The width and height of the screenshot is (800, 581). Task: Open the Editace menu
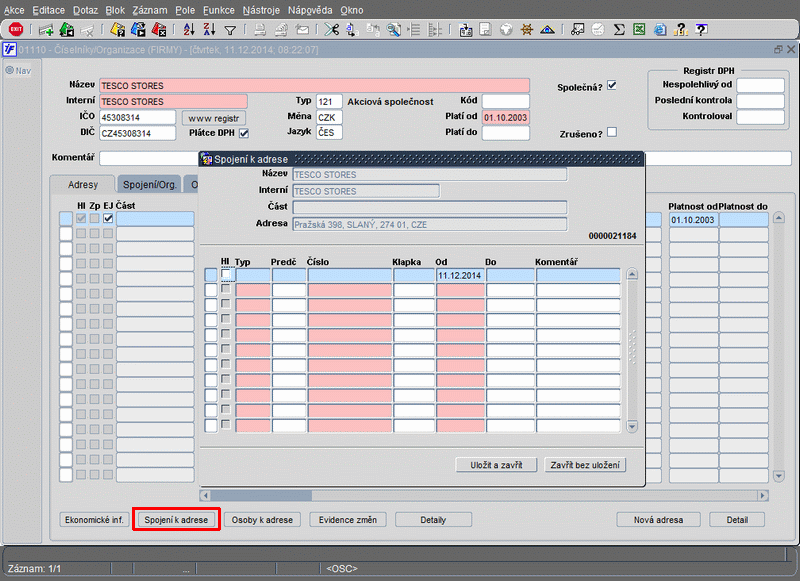pos(48,10)
